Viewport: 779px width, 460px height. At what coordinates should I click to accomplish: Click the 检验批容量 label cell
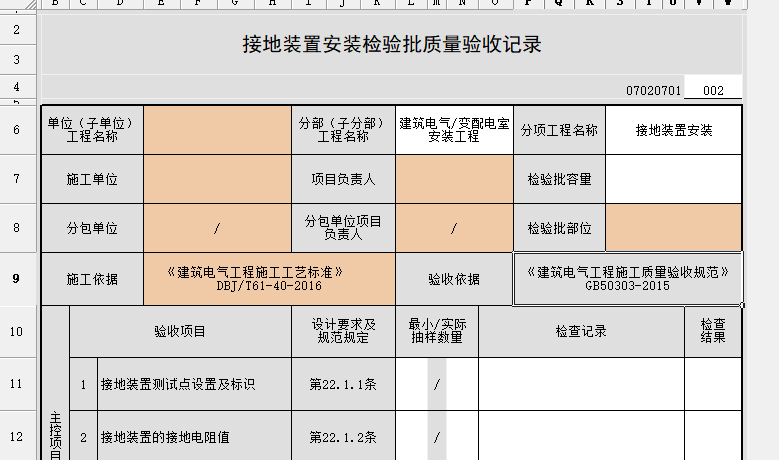(x=559, y=179)
